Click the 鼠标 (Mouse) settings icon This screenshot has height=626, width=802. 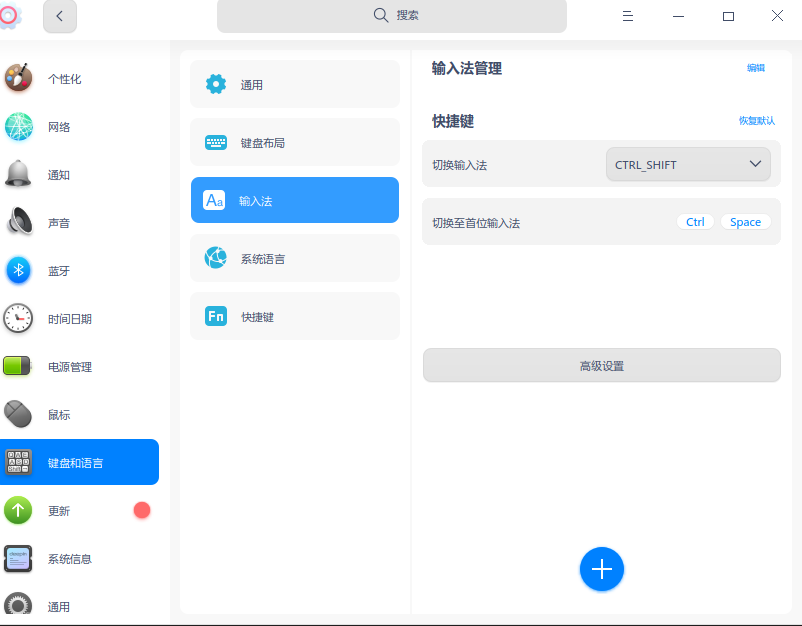[x=18, y=414]
